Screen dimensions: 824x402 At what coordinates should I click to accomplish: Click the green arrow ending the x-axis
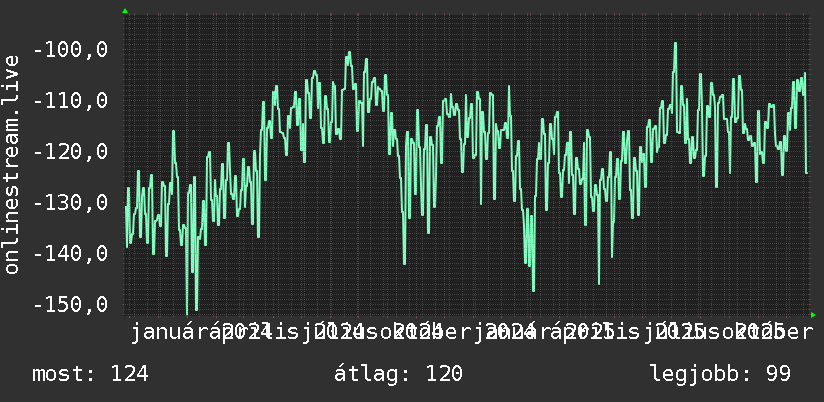click(813, 315)
